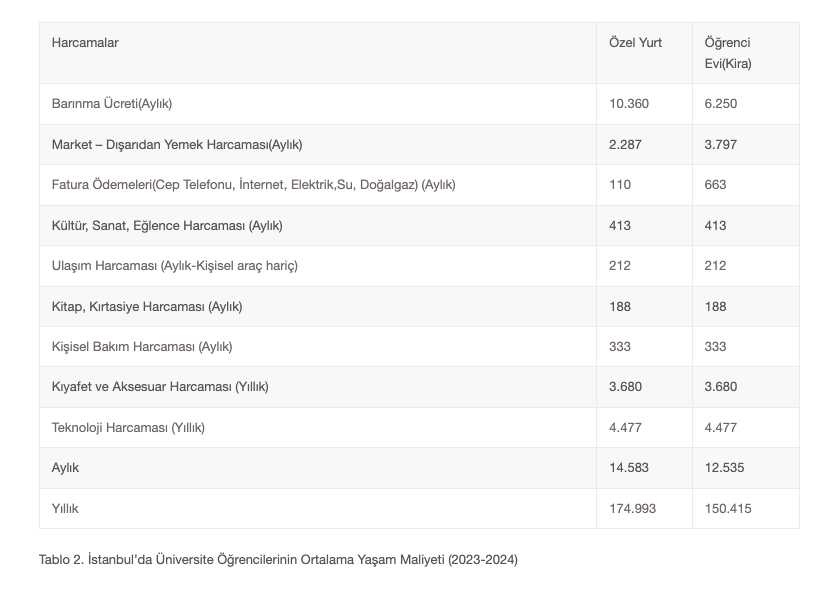Click the 110 bill payment value
Image resolution: width=833 pixels, height=597 pixels.
coord(619,185)
